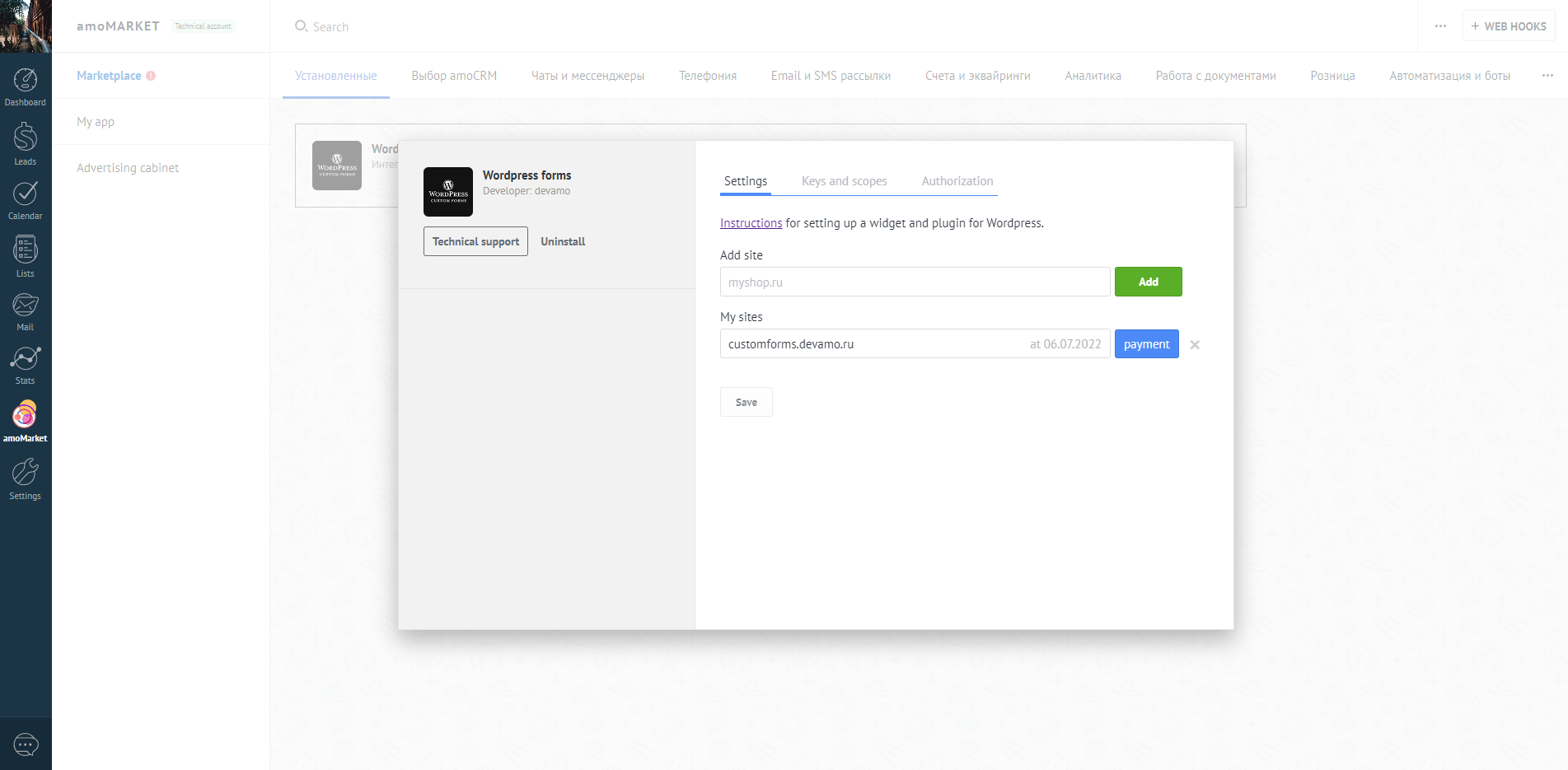Open the Marketplace menu item
The width and height of the screenshot is (1568, 770).
click(109, 76)
